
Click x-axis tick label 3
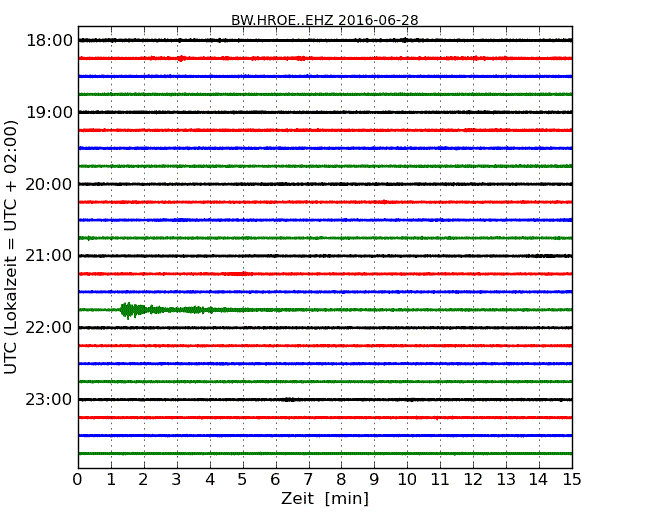(177, 480)
